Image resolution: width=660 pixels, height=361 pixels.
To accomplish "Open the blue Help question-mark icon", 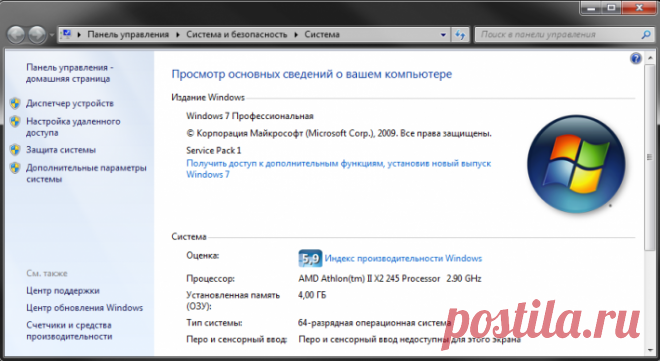I will click(636, 58).
